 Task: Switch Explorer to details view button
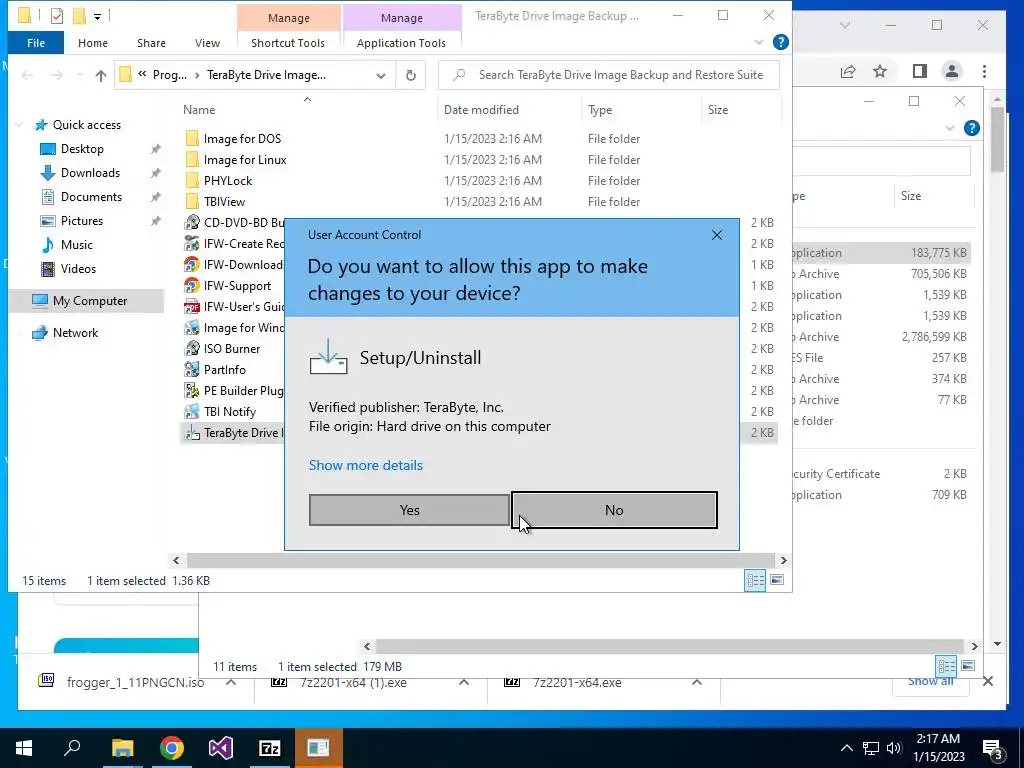[x=756, y=581]
